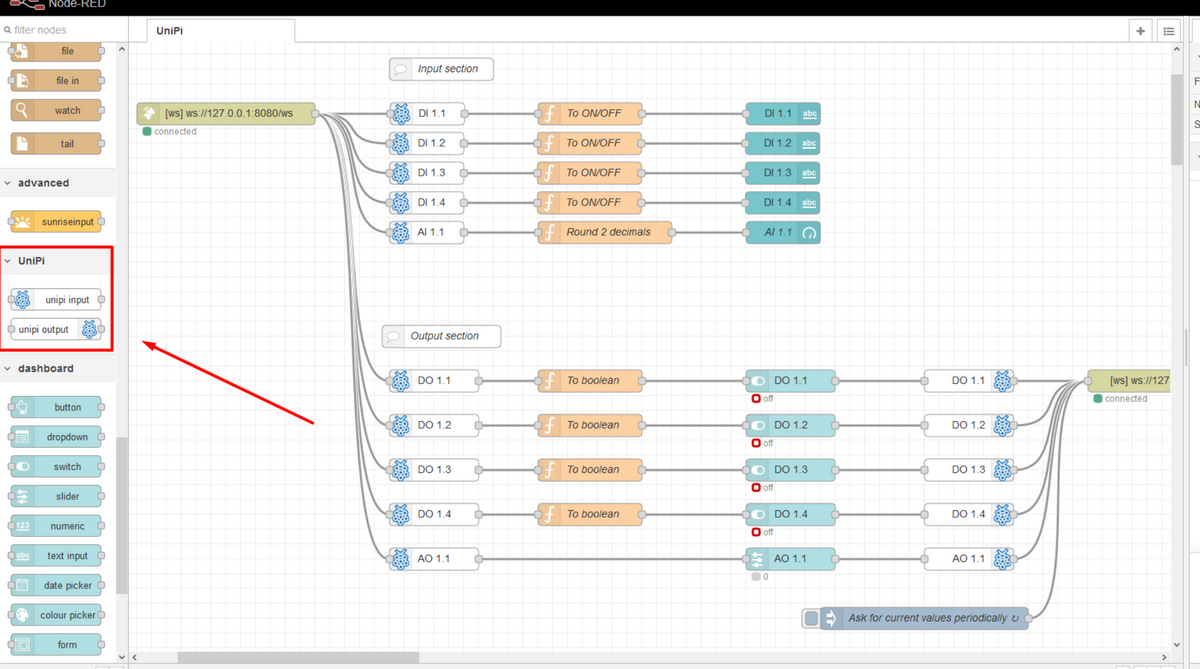Viewport: 1200px width, 669px height.
Task: Select the form palette node
Action: (x=56, y=645)
